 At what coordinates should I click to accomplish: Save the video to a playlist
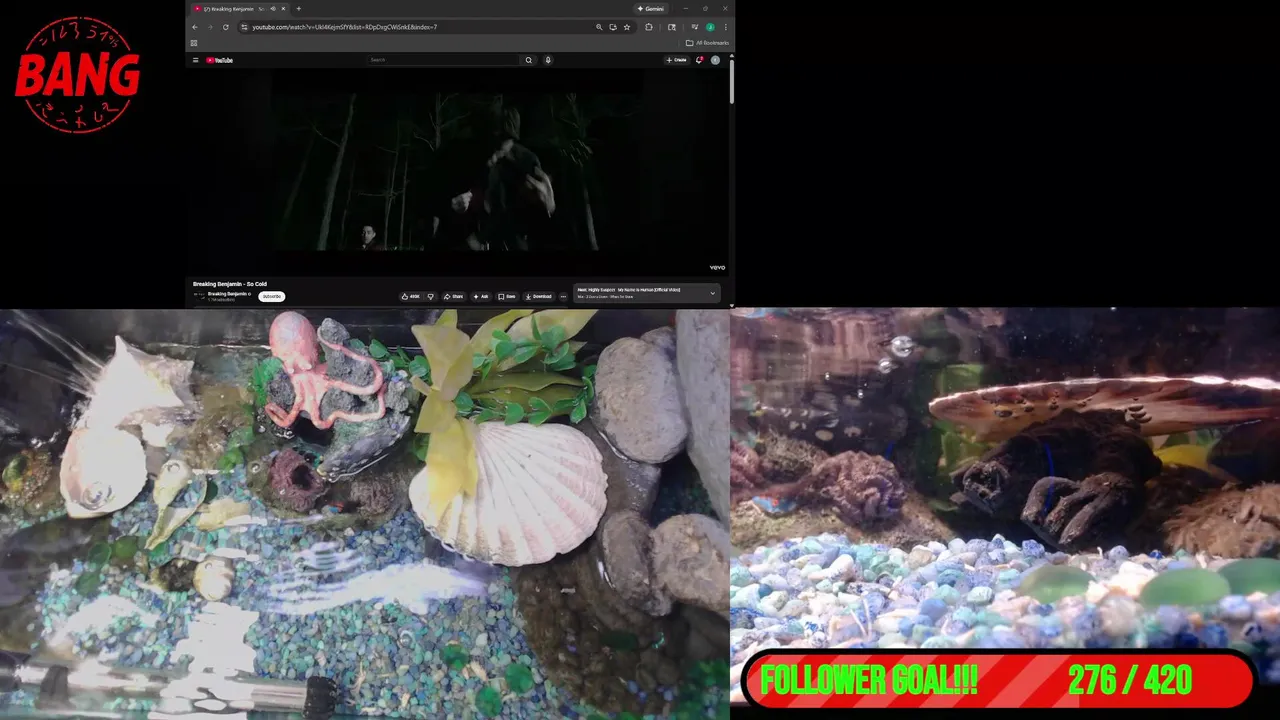coord(507,296)
